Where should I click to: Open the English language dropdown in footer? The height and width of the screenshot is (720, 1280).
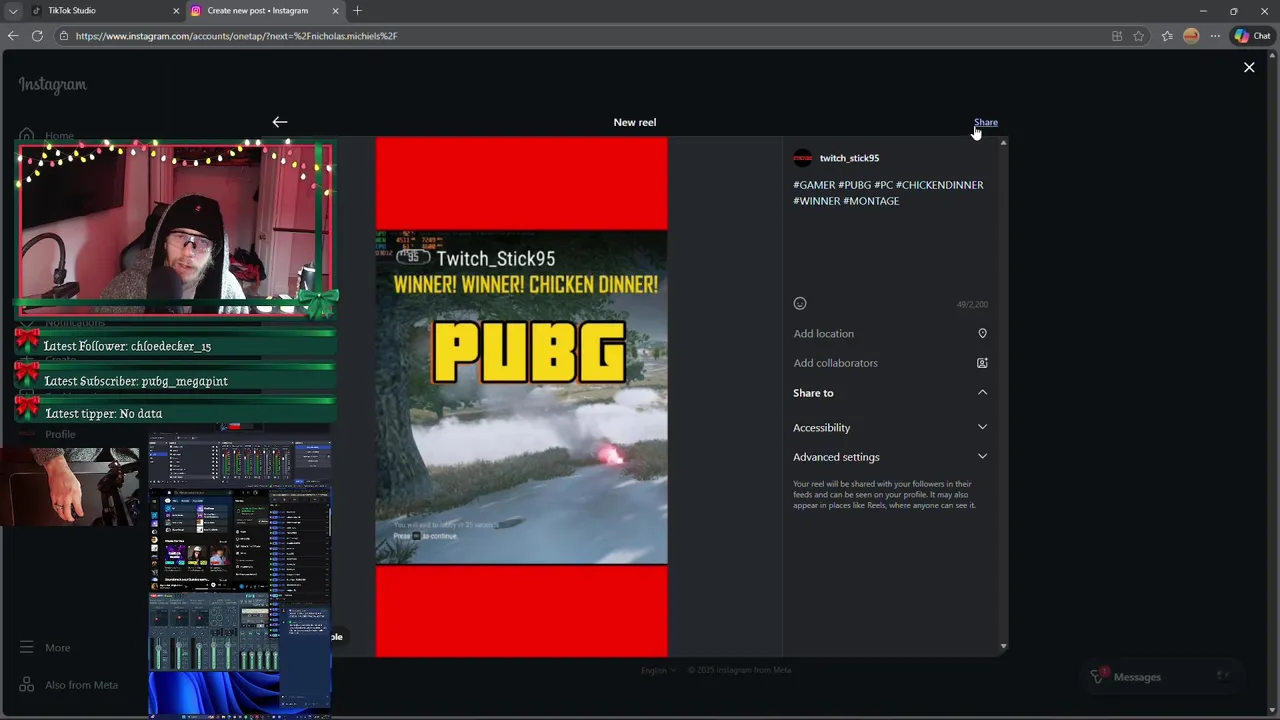[658, 670]
